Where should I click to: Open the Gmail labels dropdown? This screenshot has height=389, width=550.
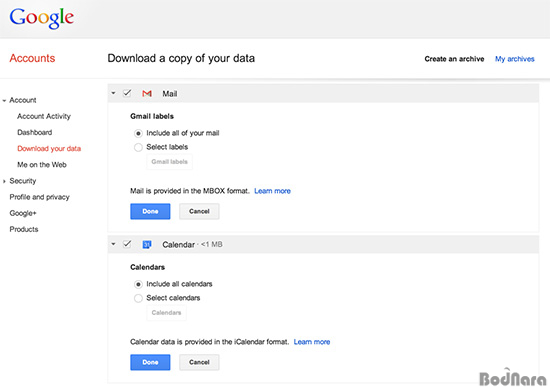click(169, 162)
